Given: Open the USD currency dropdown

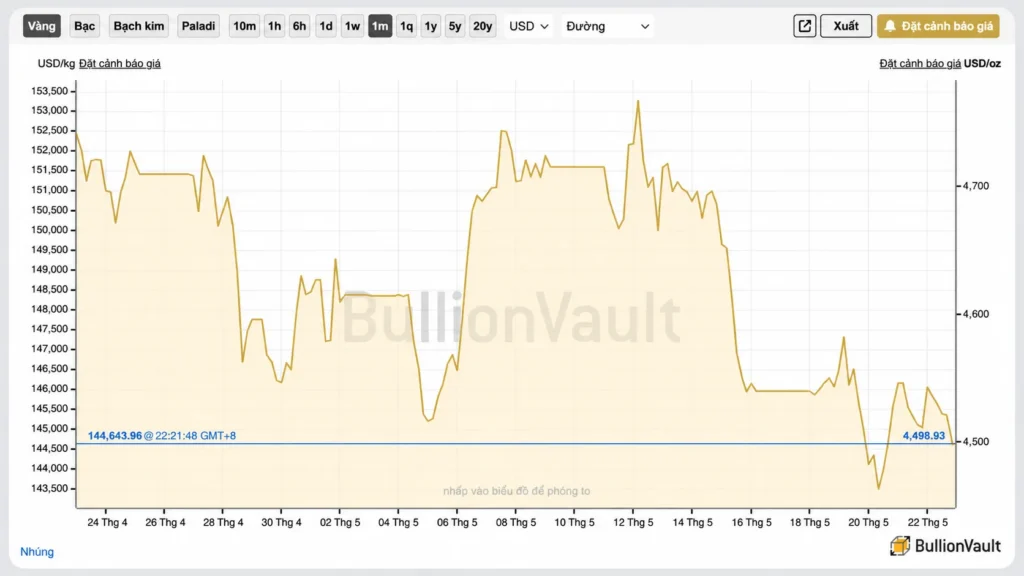Looking at the screenshot, I should pyautogui.click(x=528, y=26).
